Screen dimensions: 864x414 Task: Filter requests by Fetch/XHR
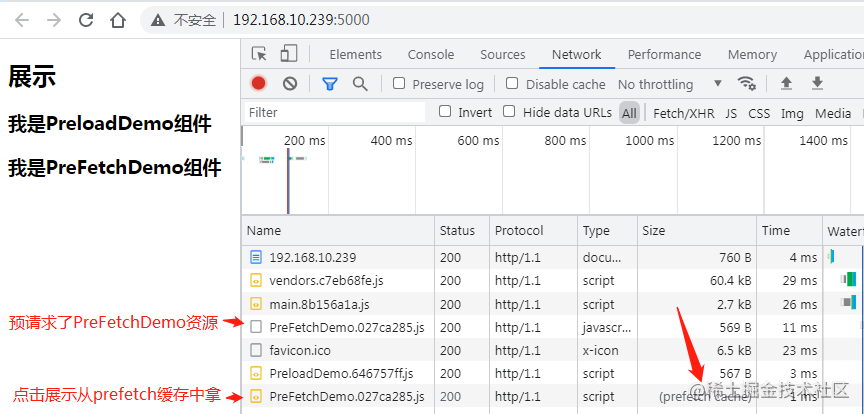pyautogui.click(x=684, y=113)
